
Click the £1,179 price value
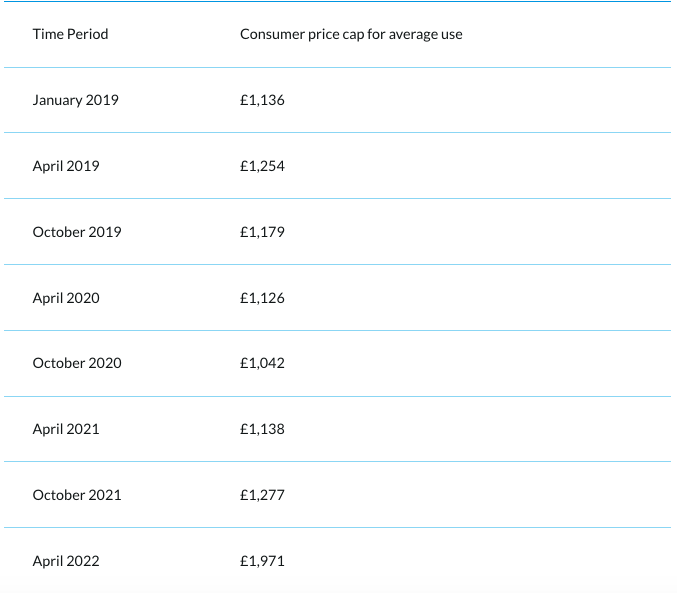point(262,232)
